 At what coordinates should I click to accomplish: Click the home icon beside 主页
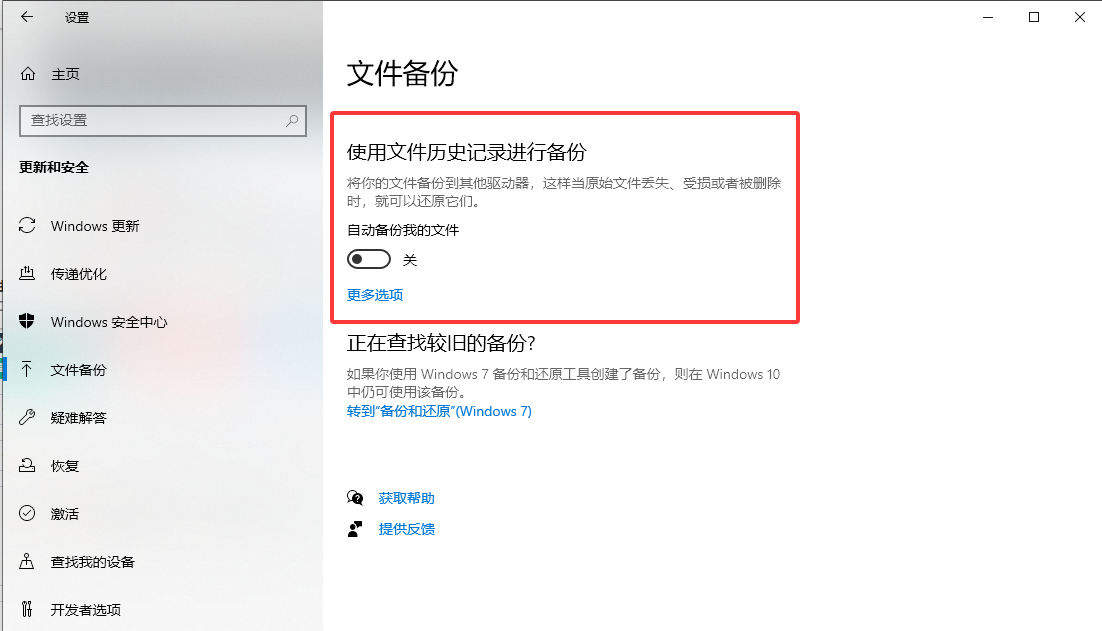(x=27, y=74)
